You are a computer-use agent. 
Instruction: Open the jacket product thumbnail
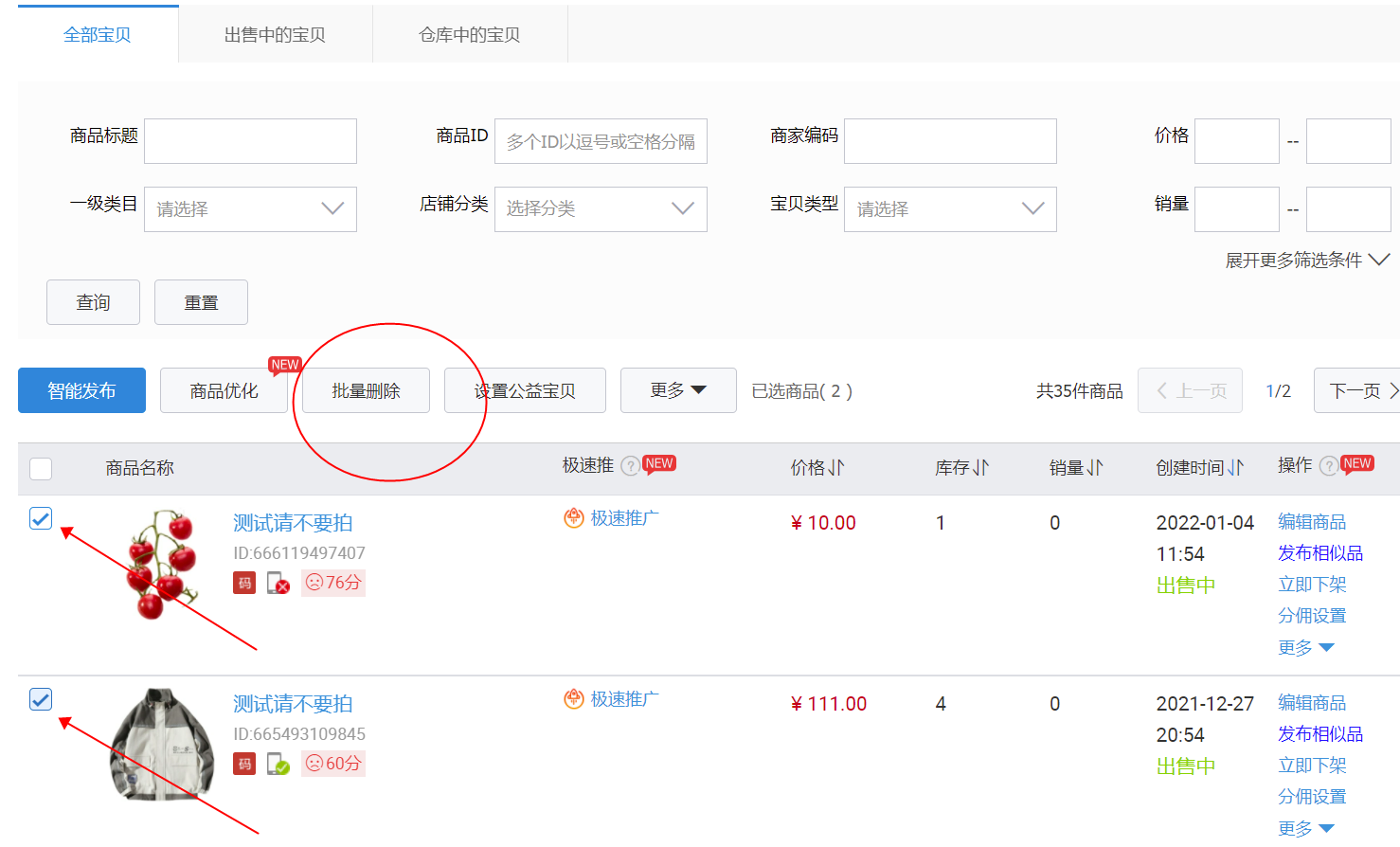point(162,744)
